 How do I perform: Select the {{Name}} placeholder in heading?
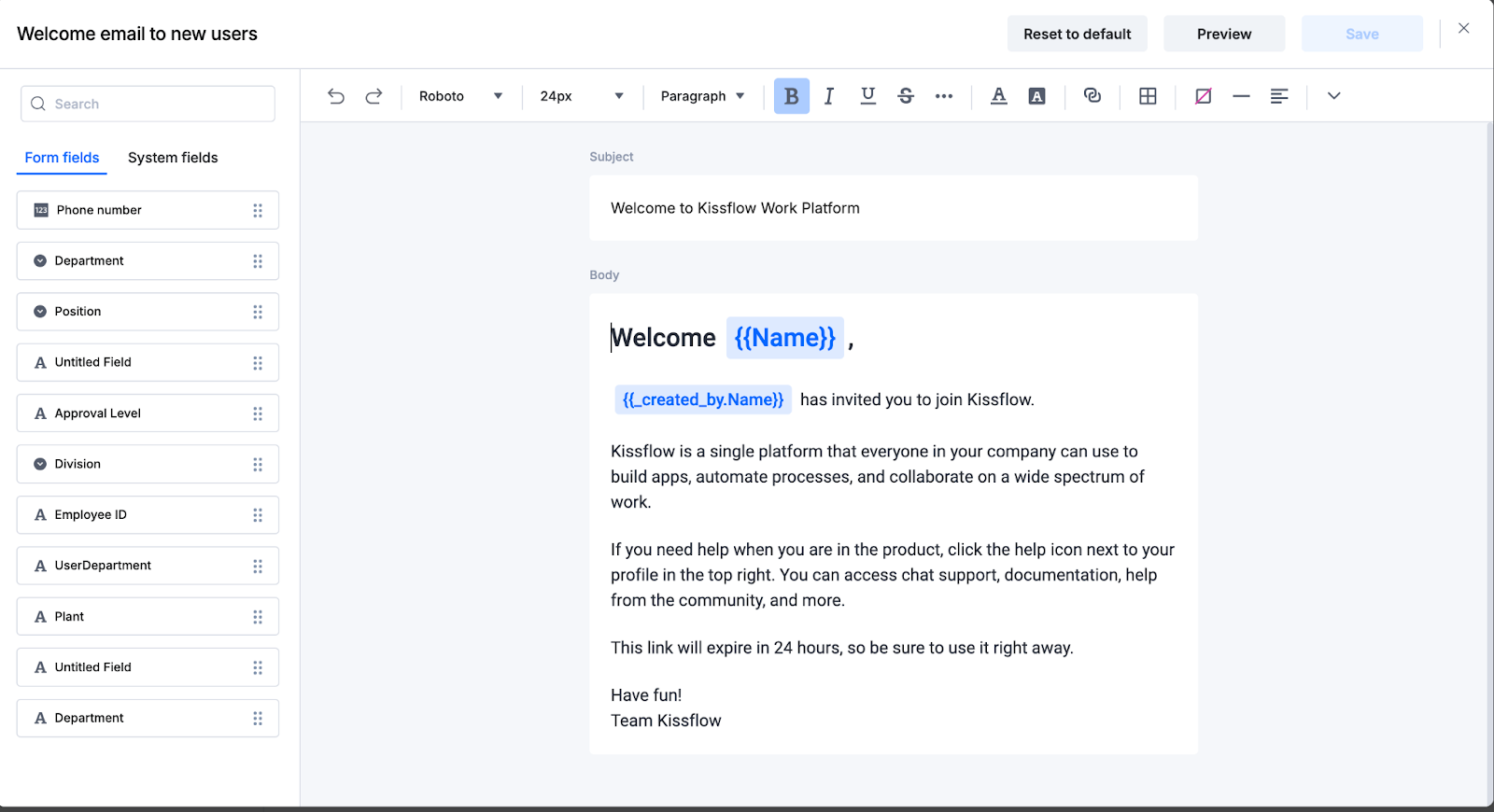click(x=785, y=338)
